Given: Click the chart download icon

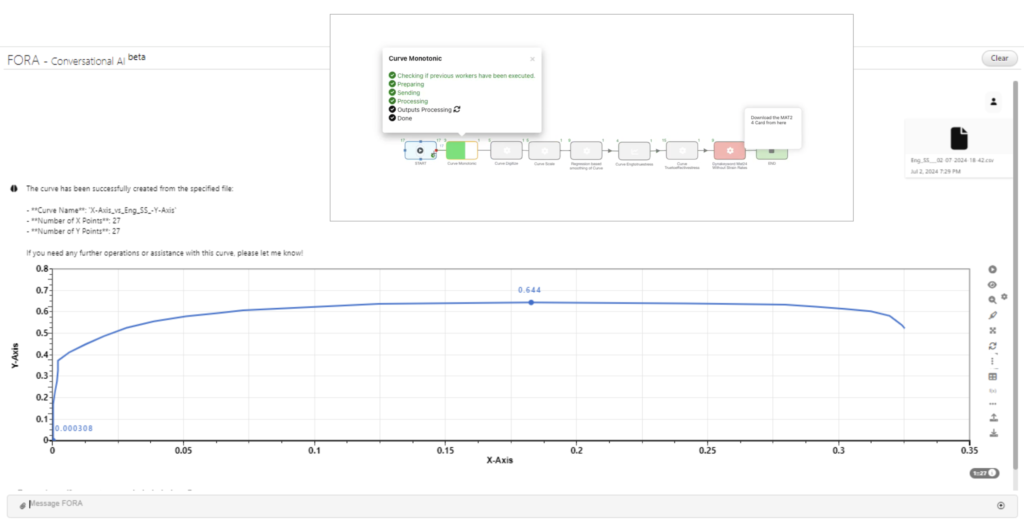Looking at the screenshot, I should click(x=993, y=433).
